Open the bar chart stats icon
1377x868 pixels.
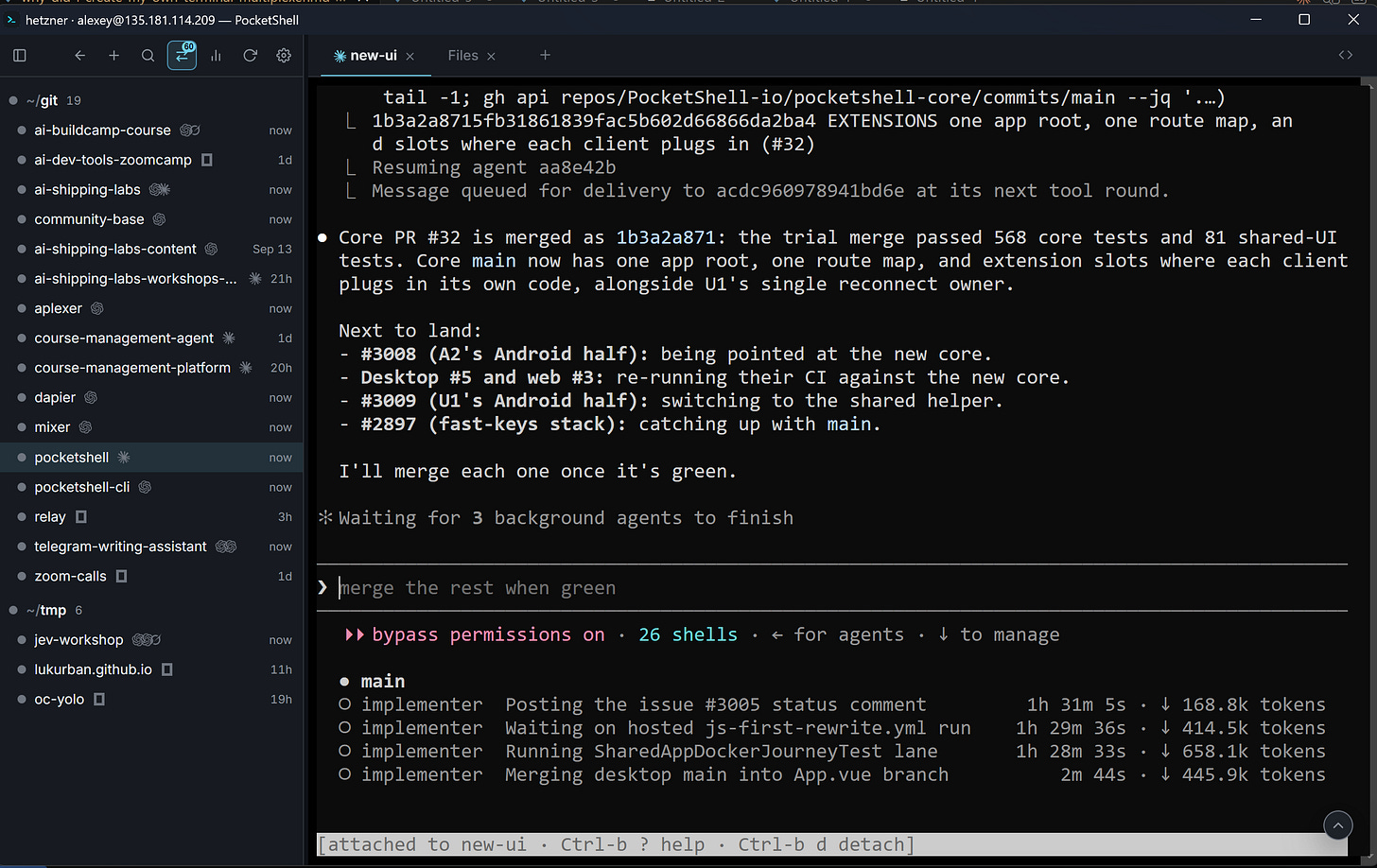coord(217,56)
